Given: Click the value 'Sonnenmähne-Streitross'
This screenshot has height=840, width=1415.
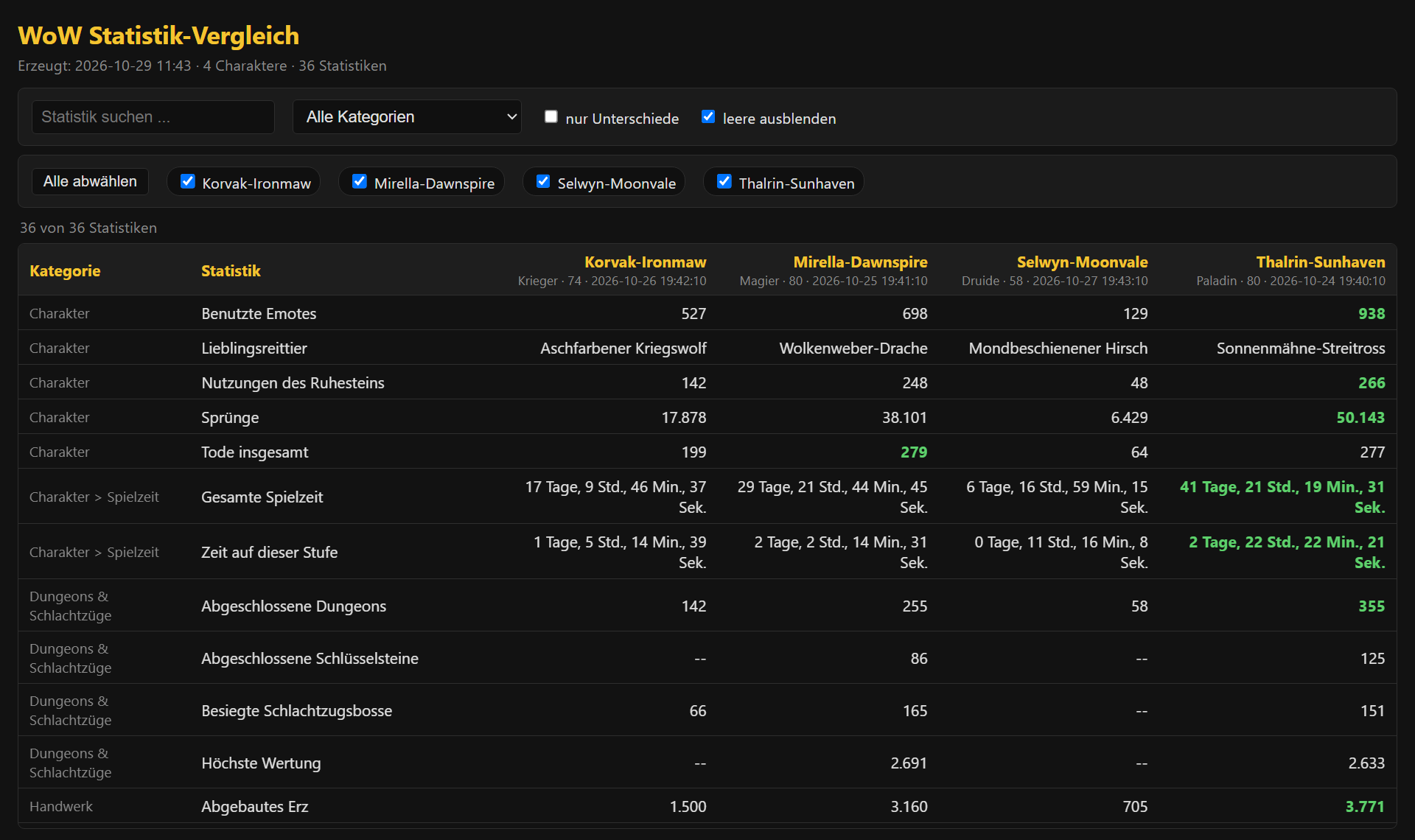Looking at the screenshot, I should (1301, 348).
